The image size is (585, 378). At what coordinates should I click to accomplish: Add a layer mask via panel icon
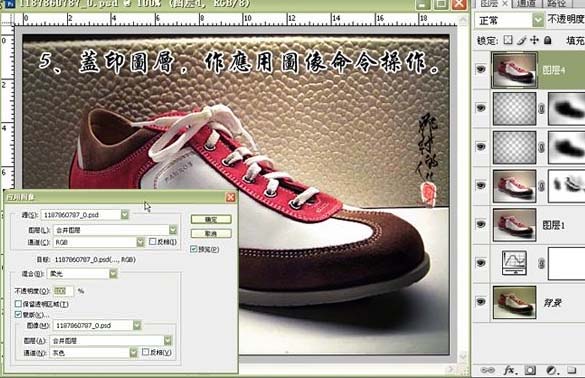pos(530,370)
